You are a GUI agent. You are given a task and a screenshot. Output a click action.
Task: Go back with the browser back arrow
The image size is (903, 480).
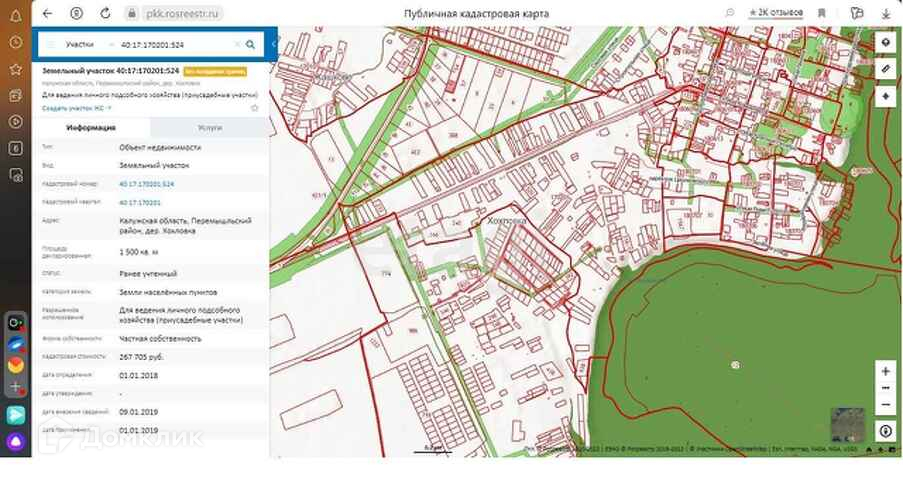tap(48, 13)
